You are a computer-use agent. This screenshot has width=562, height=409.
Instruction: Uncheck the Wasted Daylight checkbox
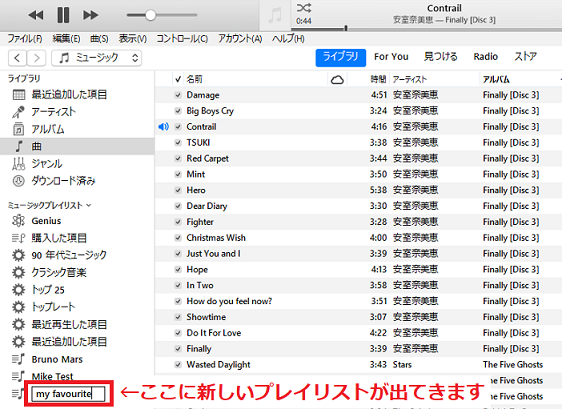178,365
